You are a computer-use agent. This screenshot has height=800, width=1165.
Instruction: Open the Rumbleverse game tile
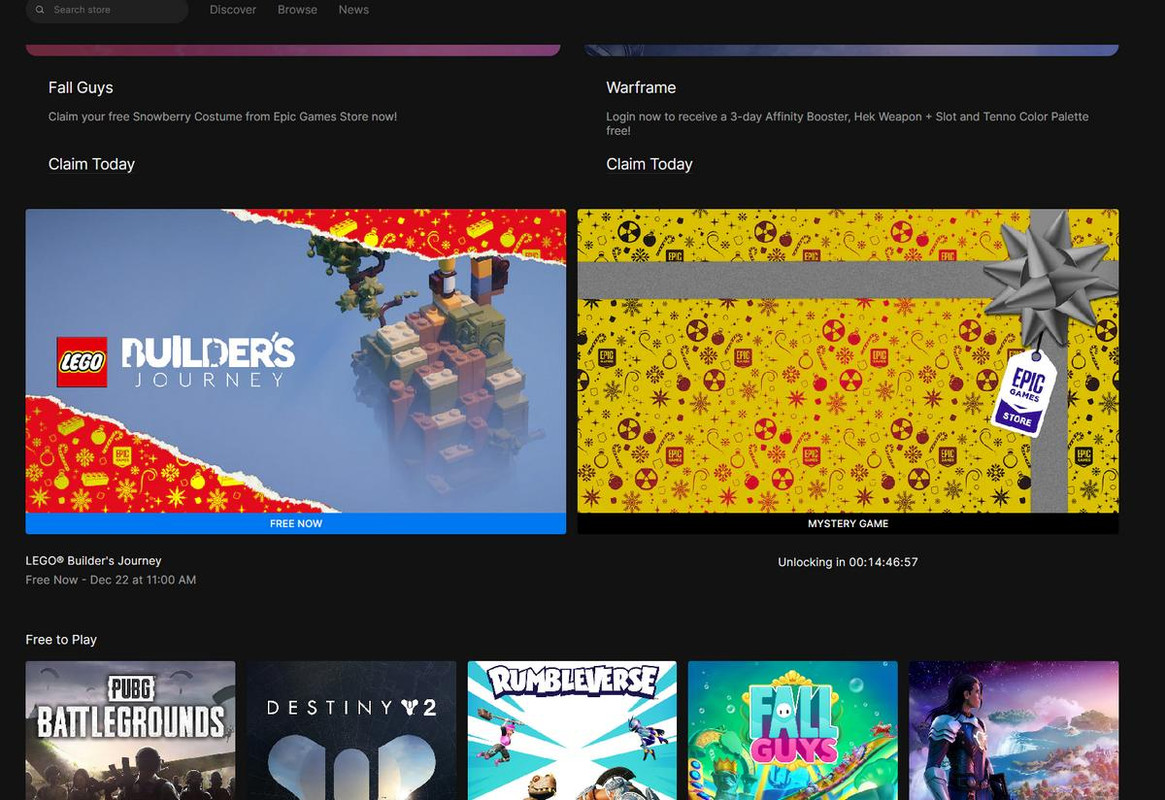click(x=572, y=730)
